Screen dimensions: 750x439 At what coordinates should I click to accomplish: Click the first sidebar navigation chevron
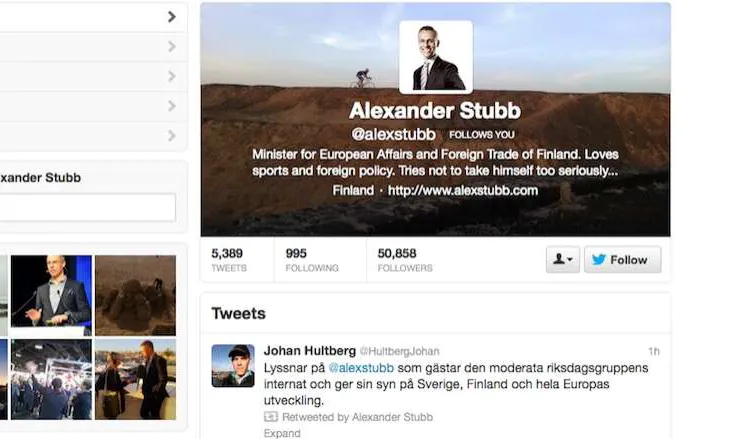pyautogui.click(x=172, y=17)
